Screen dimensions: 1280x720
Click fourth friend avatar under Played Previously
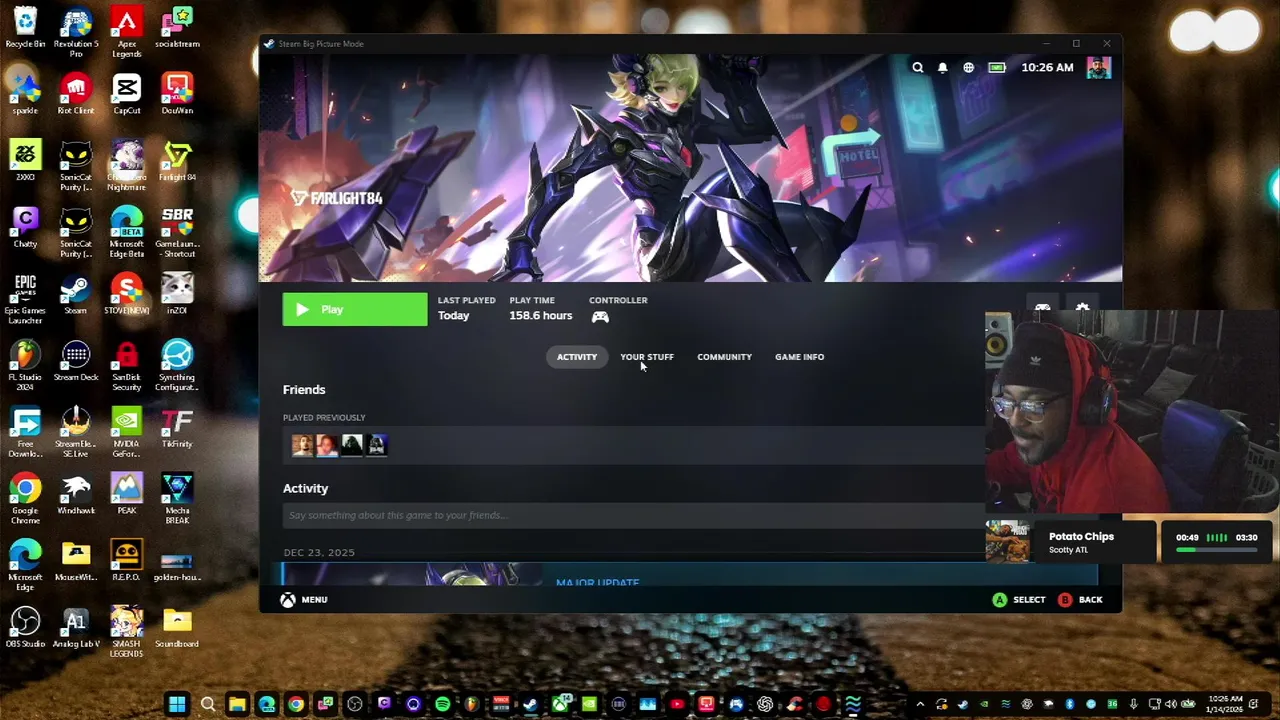tap(377, 445)
